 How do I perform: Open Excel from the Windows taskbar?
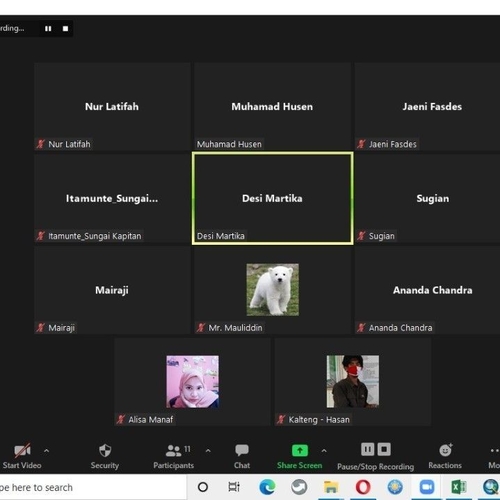(x=459, y=487)
